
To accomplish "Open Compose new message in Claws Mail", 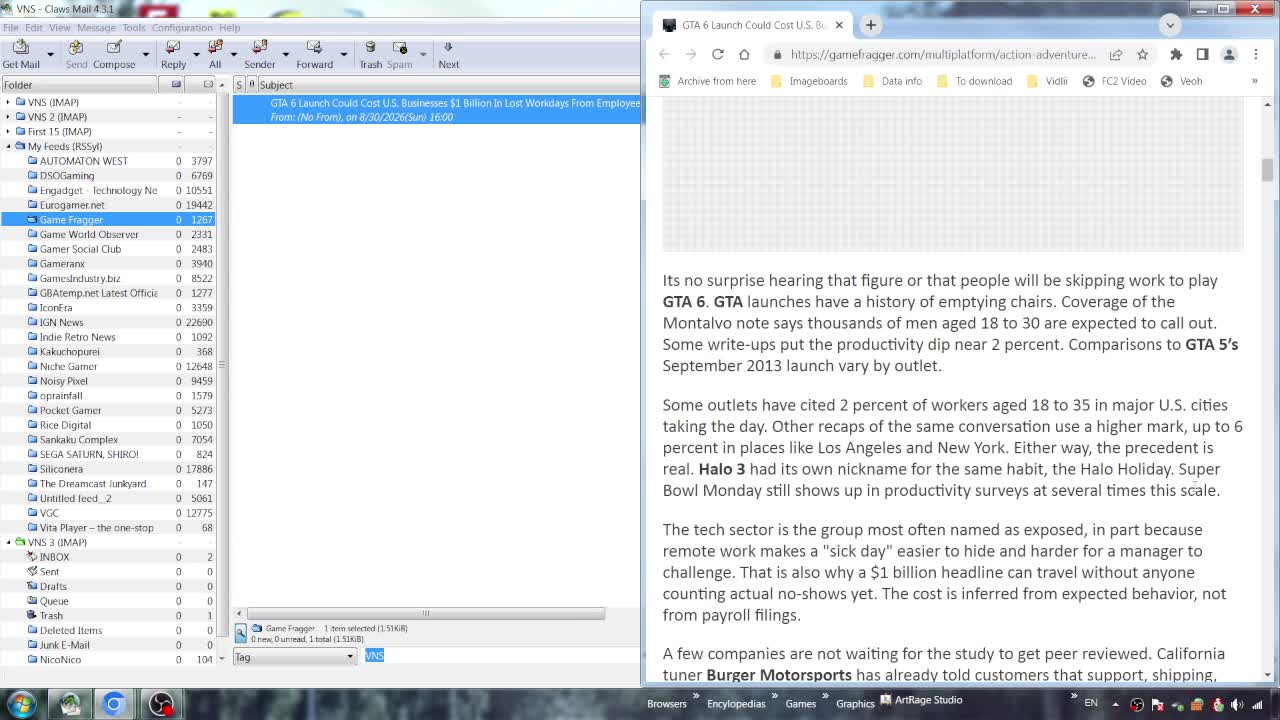I will tap(114, 54).
